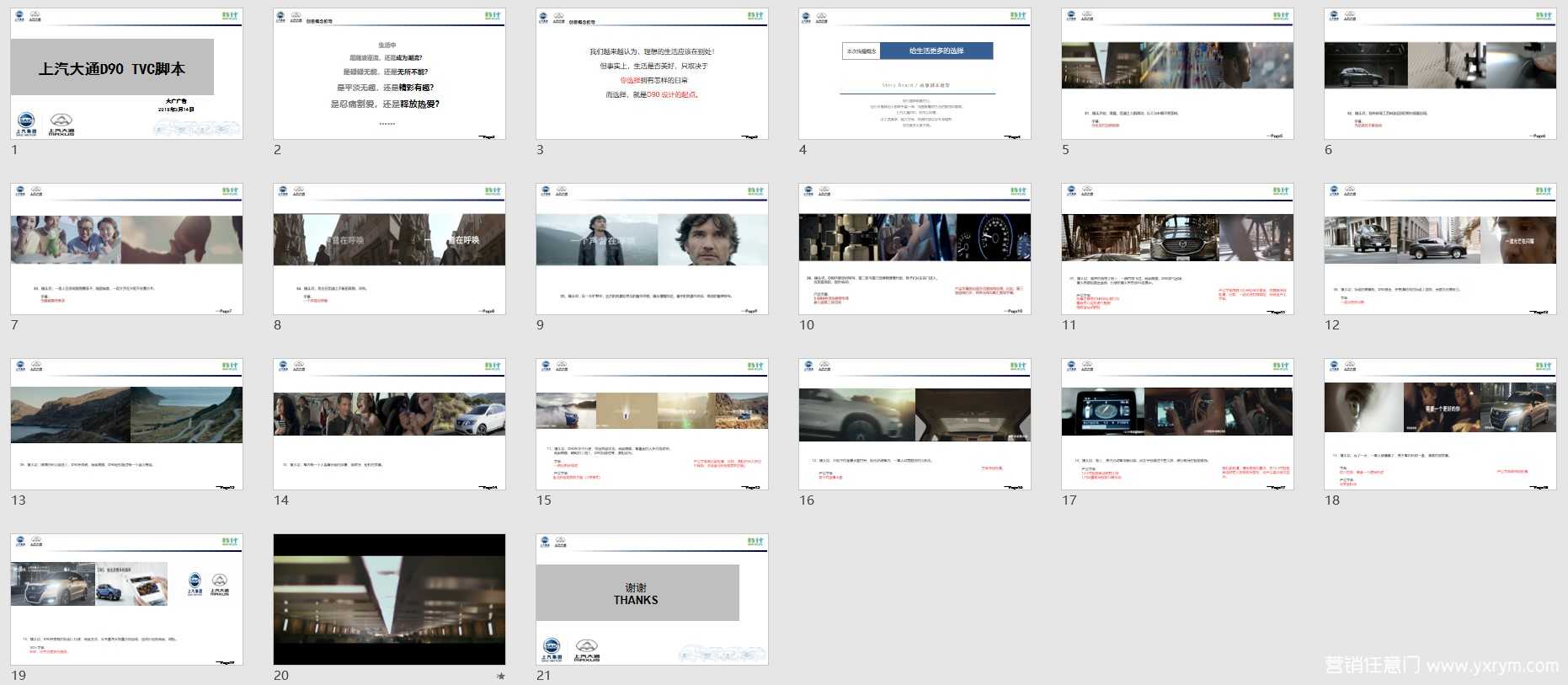1568x685 pixels.
Task: Select slide 15 thumbnail in the sorter
Action: tap(653, 425)
